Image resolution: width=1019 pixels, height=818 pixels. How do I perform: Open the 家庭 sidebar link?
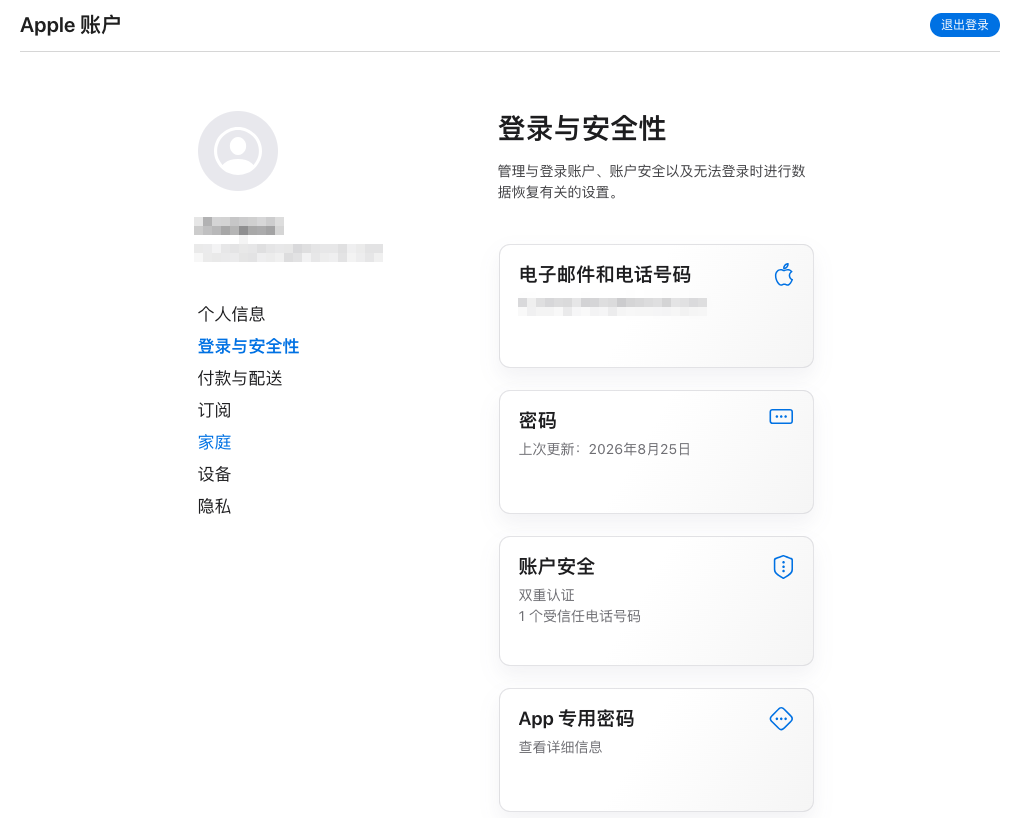coord(214,442)
